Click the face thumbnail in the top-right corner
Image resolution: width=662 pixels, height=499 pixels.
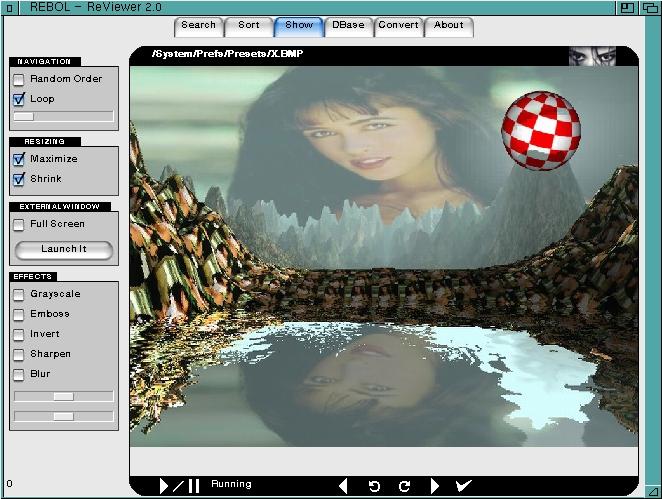(x=592, y=56)
